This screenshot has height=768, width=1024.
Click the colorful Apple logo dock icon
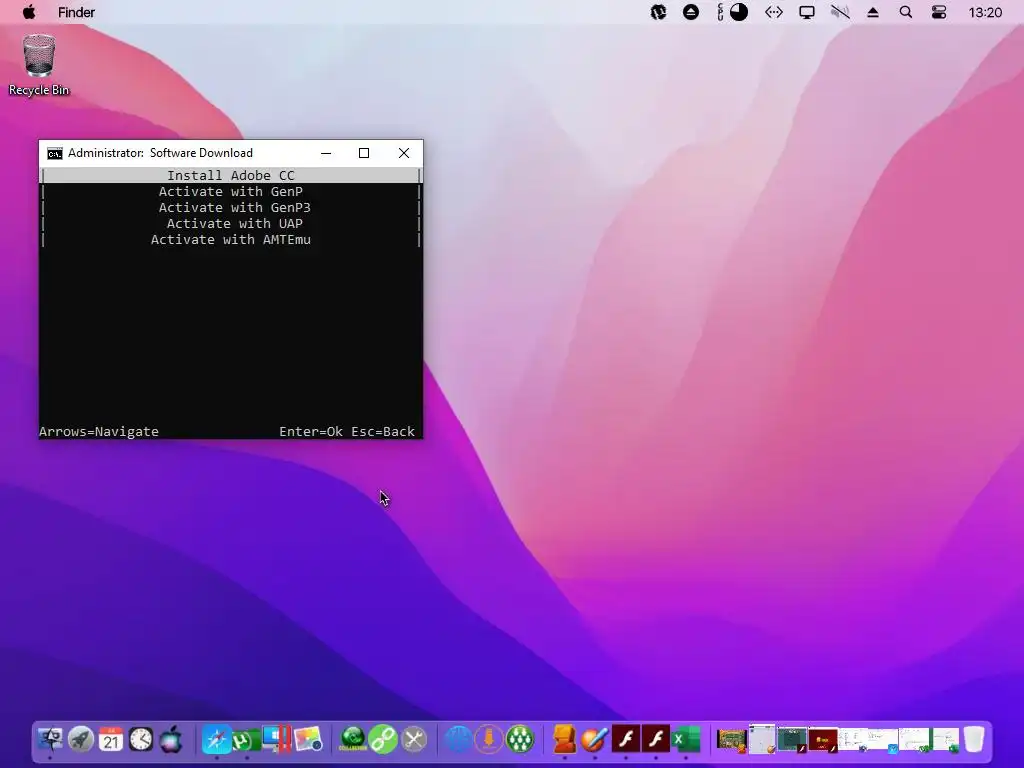(x=171, y=739)
